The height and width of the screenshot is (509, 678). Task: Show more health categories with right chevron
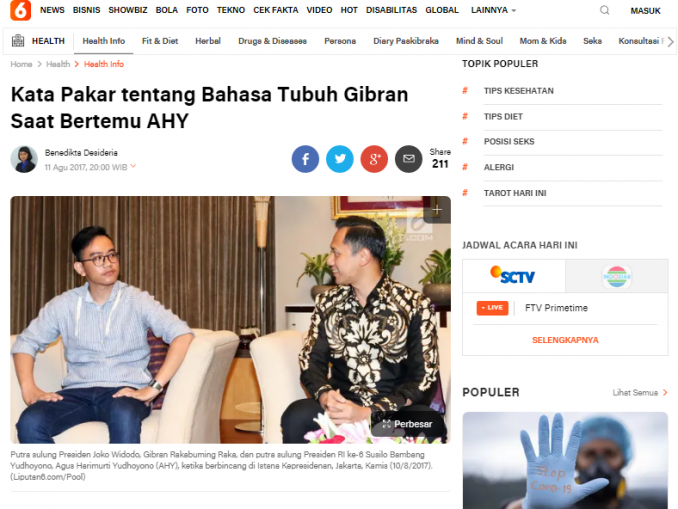(x=670, y=42)
